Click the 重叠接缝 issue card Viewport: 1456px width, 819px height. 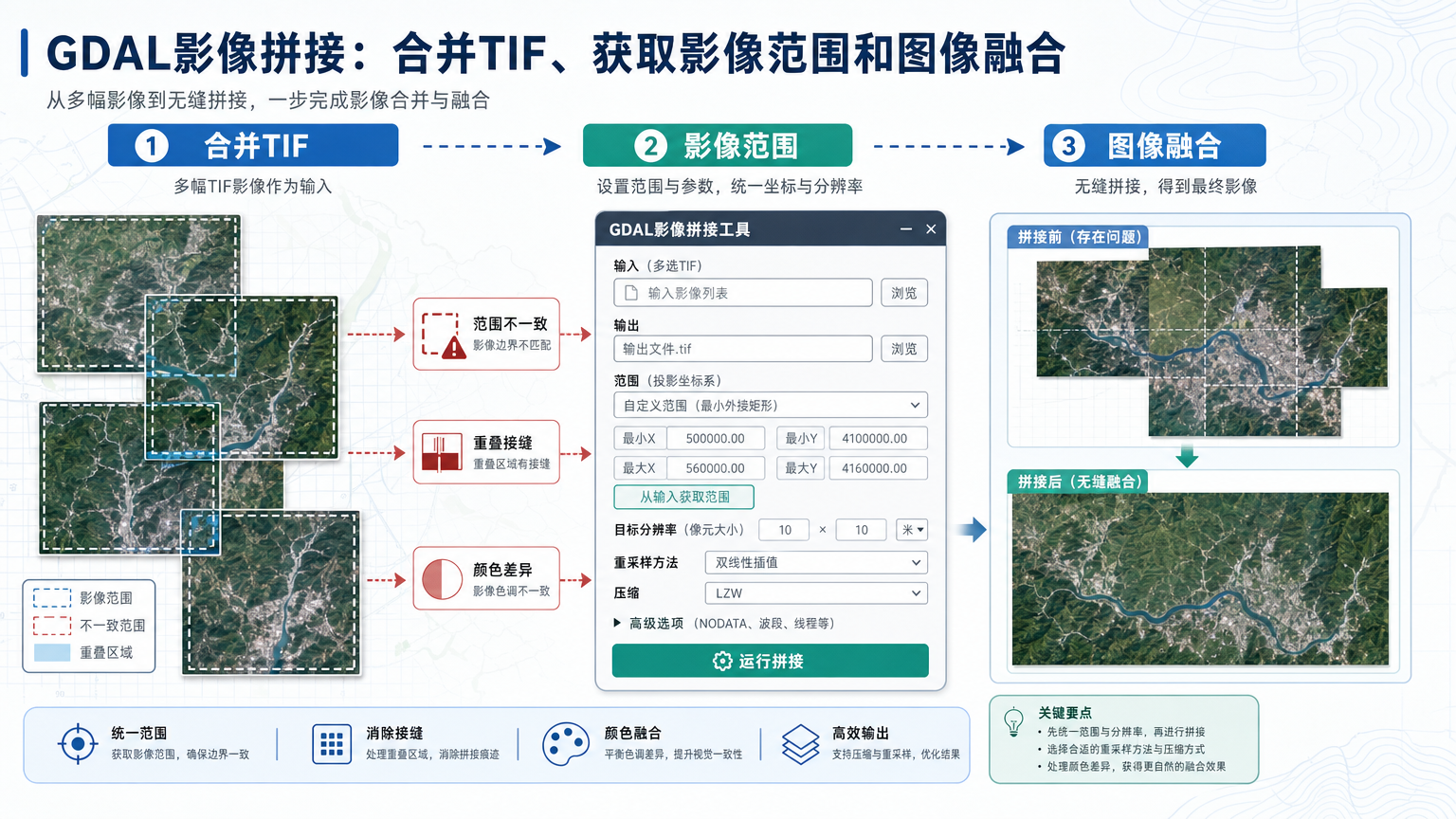pos(486,452)
